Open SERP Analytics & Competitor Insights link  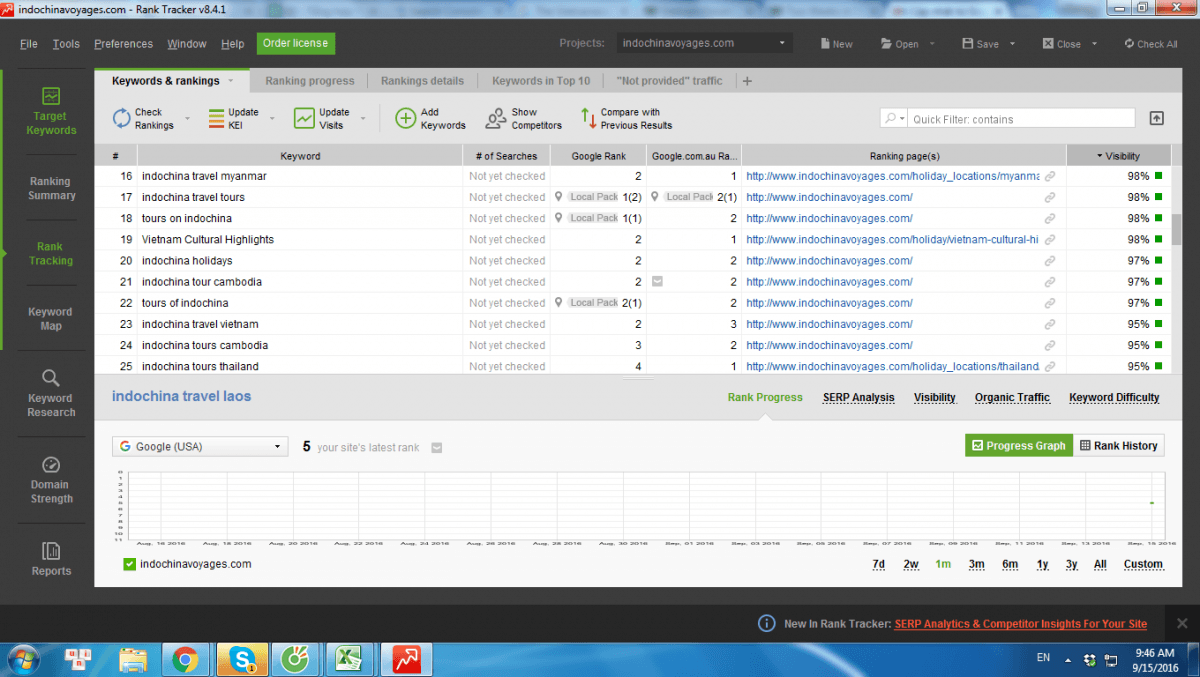click(1020, 624)
